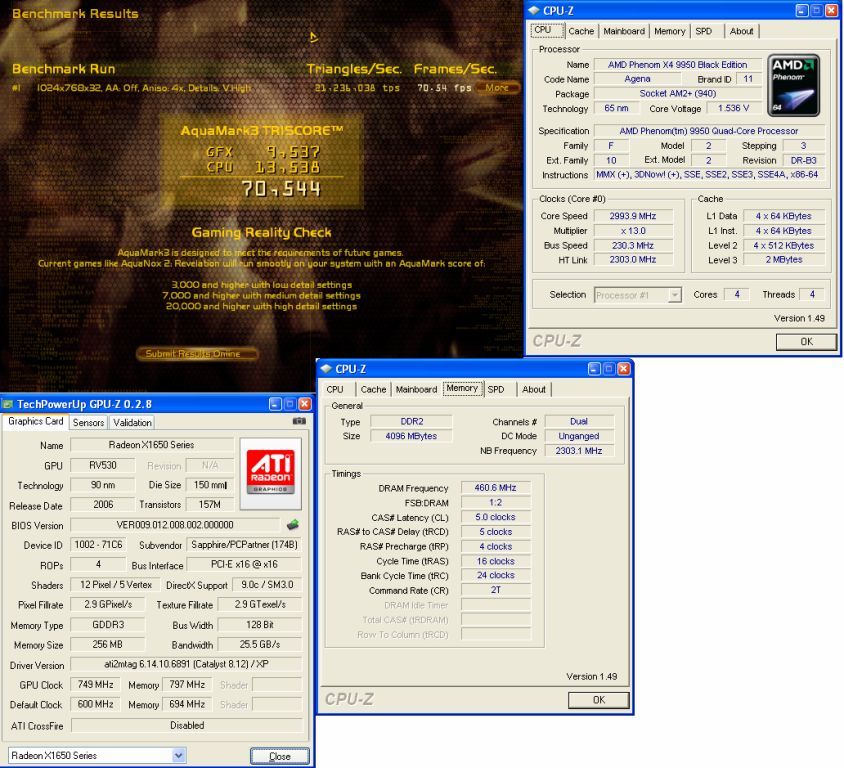Screen dimensions: 844x768
Task: Click the Core Voltage 1.536 V value
Action: (734, 108)
